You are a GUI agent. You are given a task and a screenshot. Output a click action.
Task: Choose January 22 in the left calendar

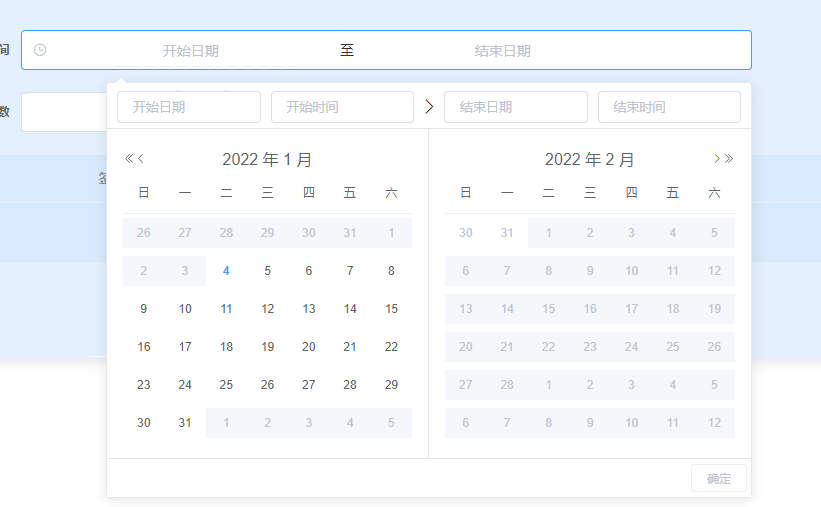tap(391, 347)
